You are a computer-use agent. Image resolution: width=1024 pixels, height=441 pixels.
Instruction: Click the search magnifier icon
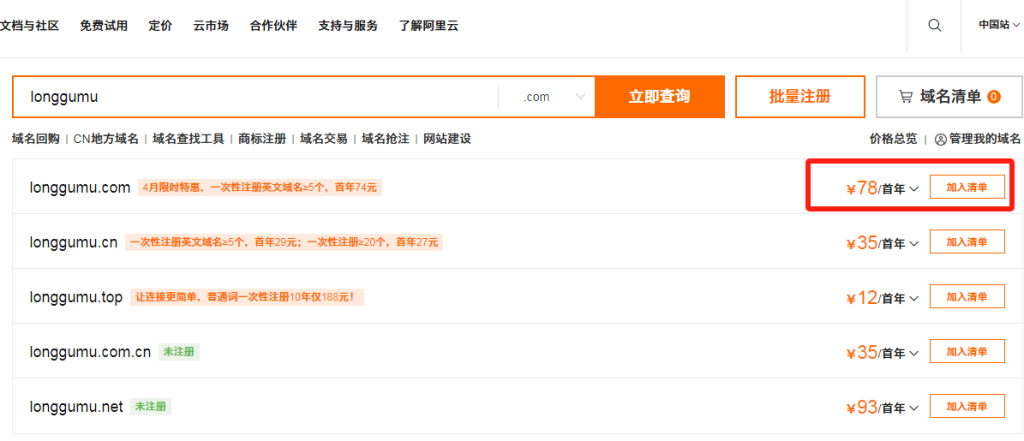click(x=935, y=25)
